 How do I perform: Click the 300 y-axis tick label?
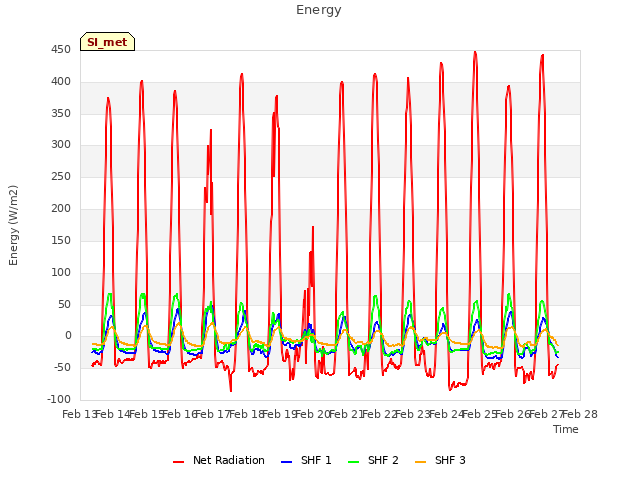click(61, 145)
